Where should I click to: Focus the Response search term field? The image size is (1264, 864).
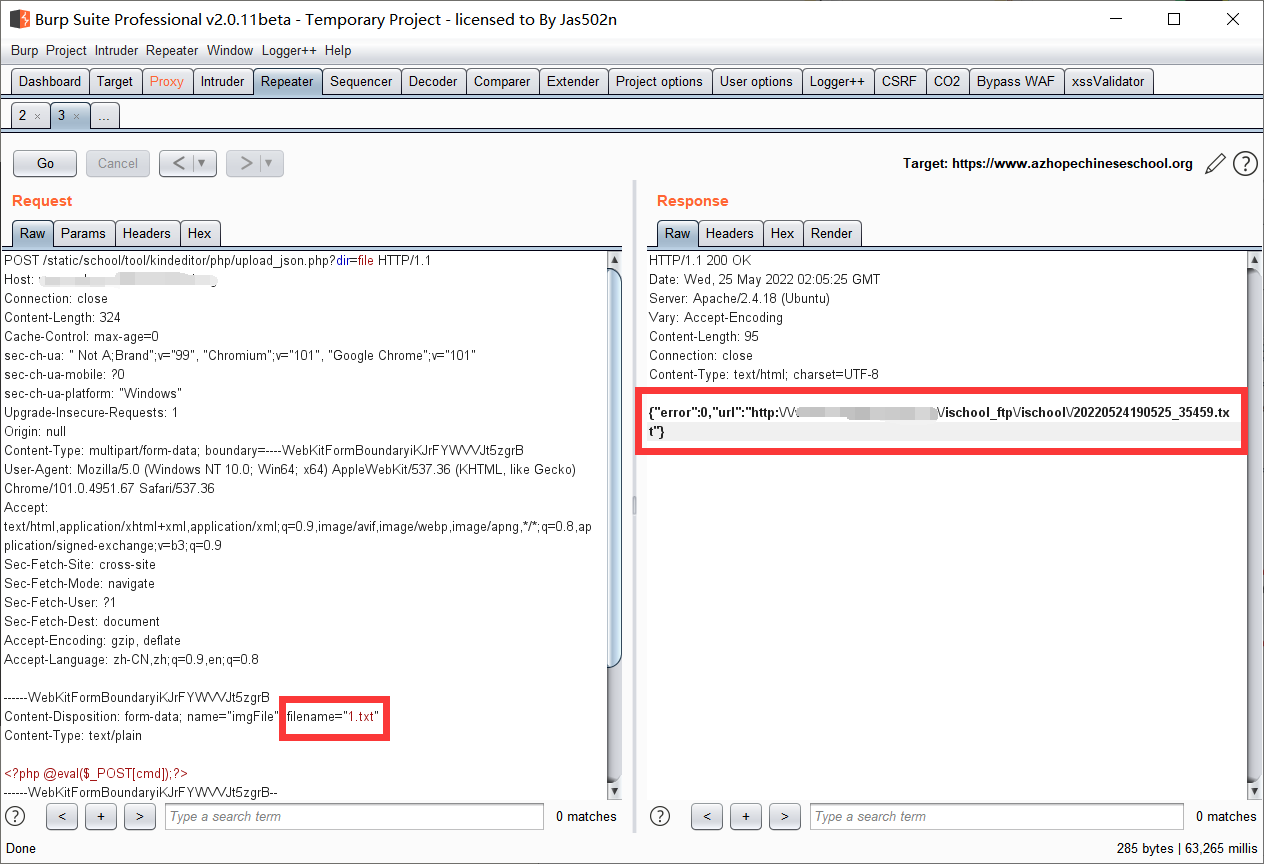[x=996, y=816]
